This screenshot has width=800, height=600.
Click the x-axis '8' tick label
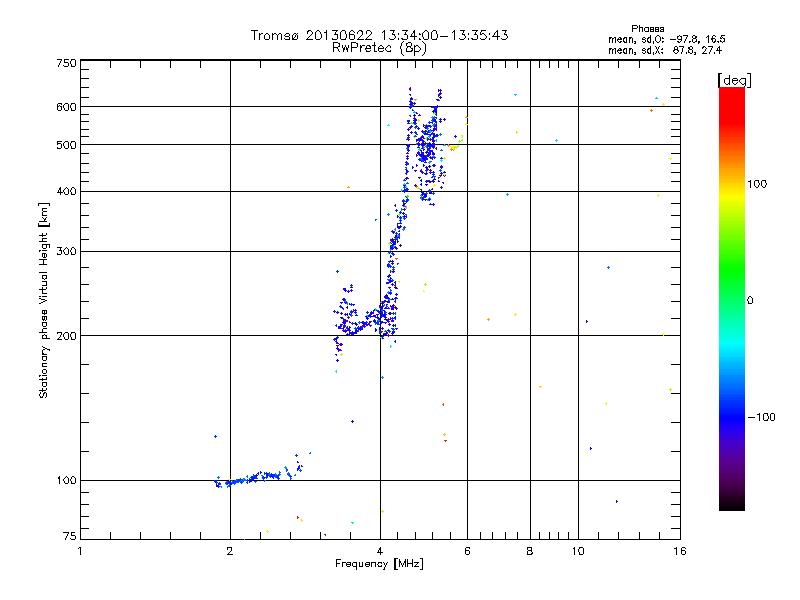pyautogui.click(x=530, y=551)
